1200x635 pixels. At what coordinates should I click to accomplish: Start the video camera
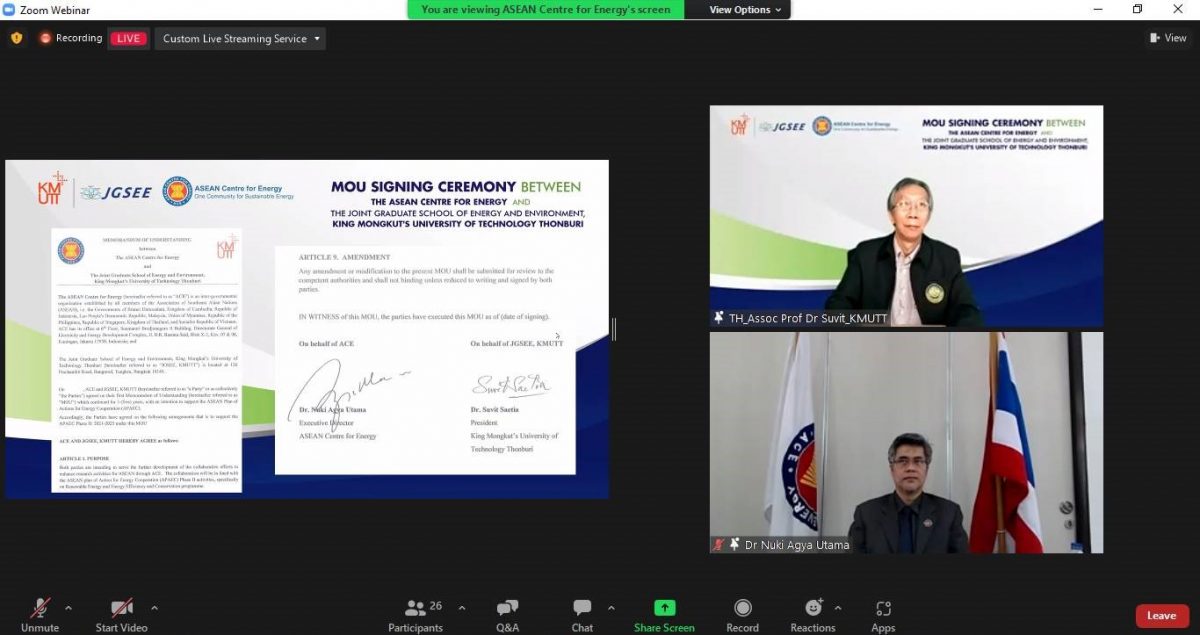[121, 614]
